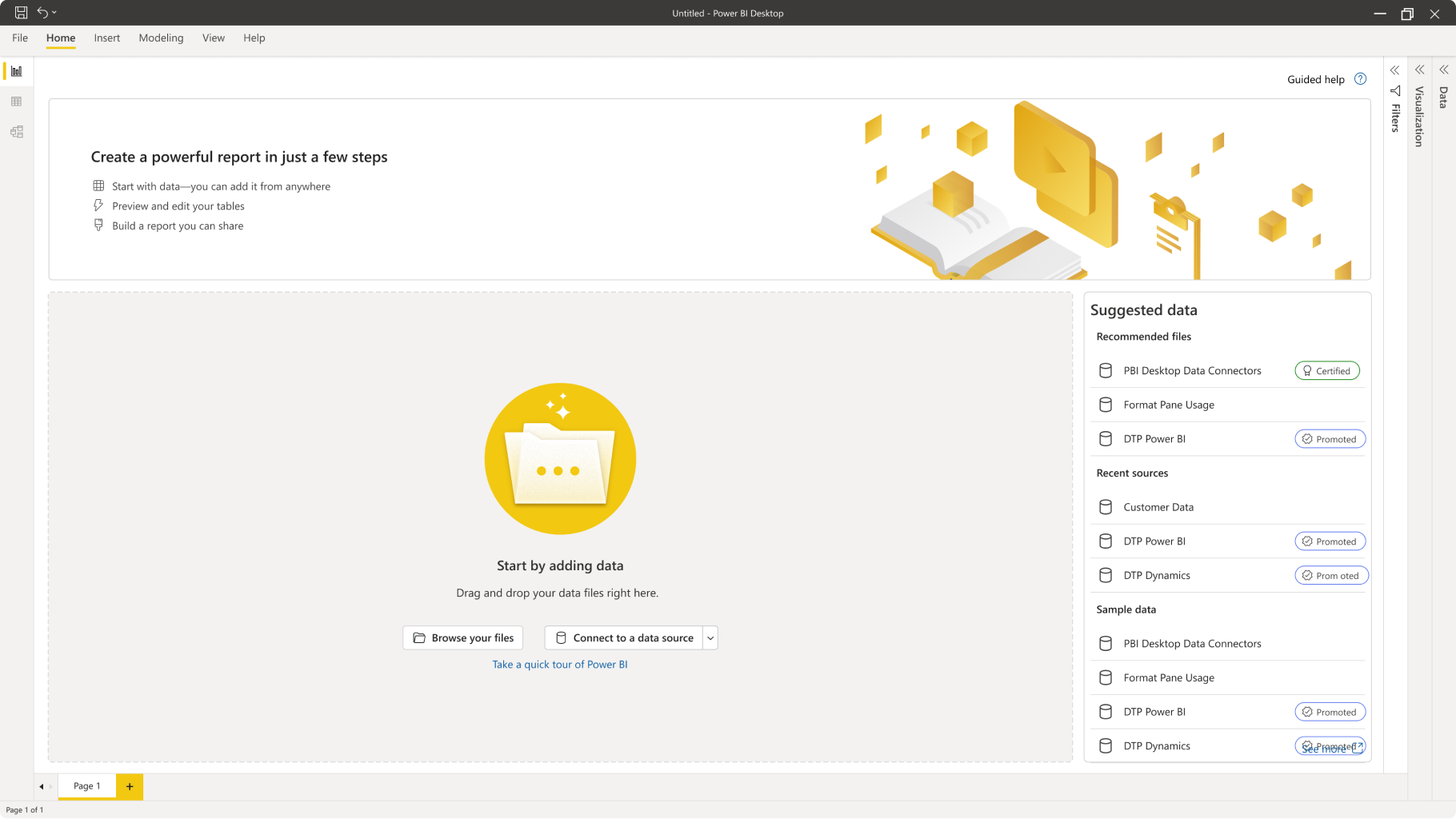Follow the Take a quick tour link
This screenshot has height=819, width=1456.
[x=560, y=665]
